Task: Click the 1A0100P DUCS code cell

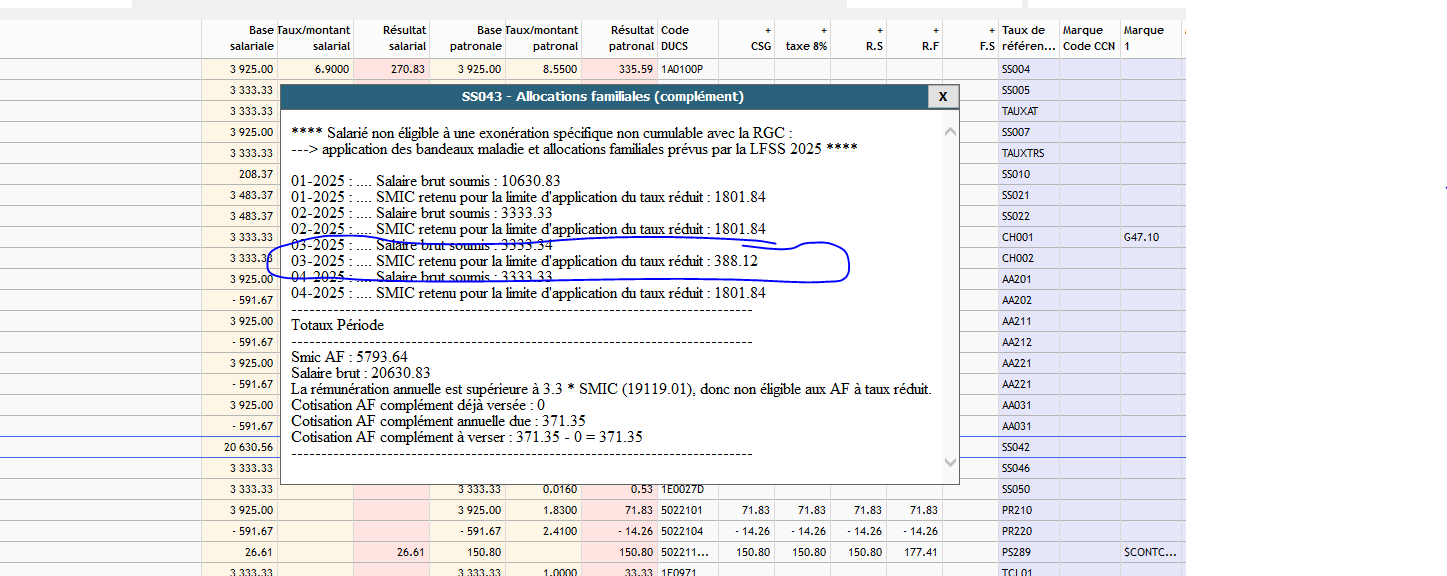Action: 688,69
